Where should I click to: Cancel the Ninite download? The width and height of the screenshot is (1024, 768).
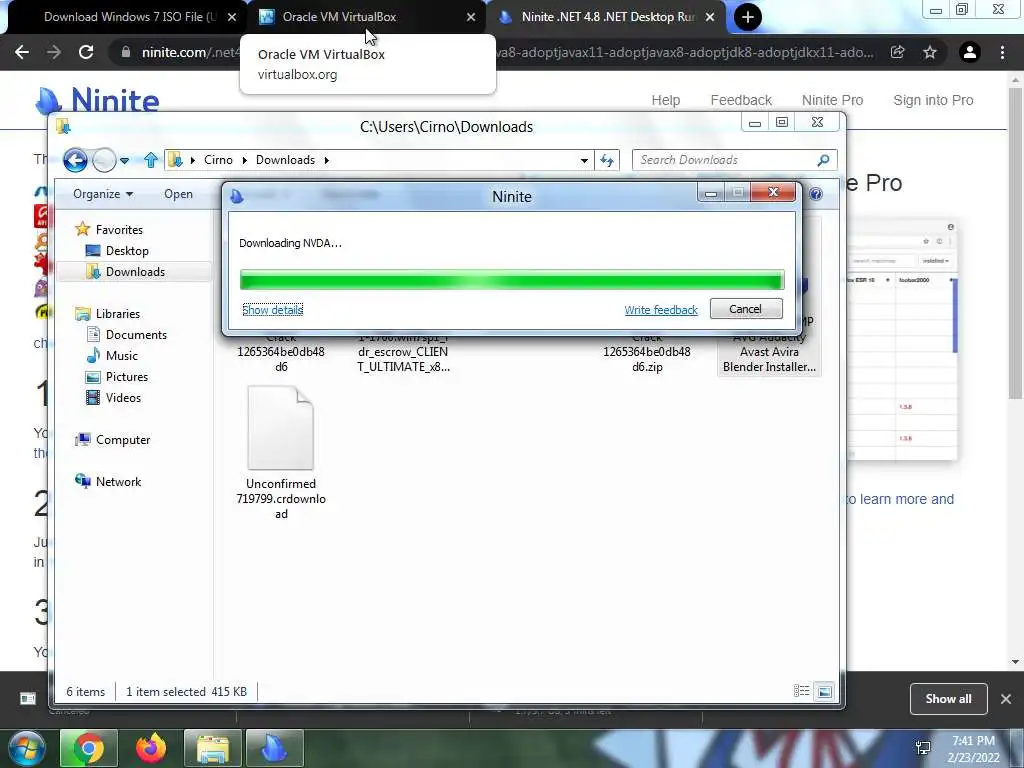pyautogui.click(x=746, y=309)
